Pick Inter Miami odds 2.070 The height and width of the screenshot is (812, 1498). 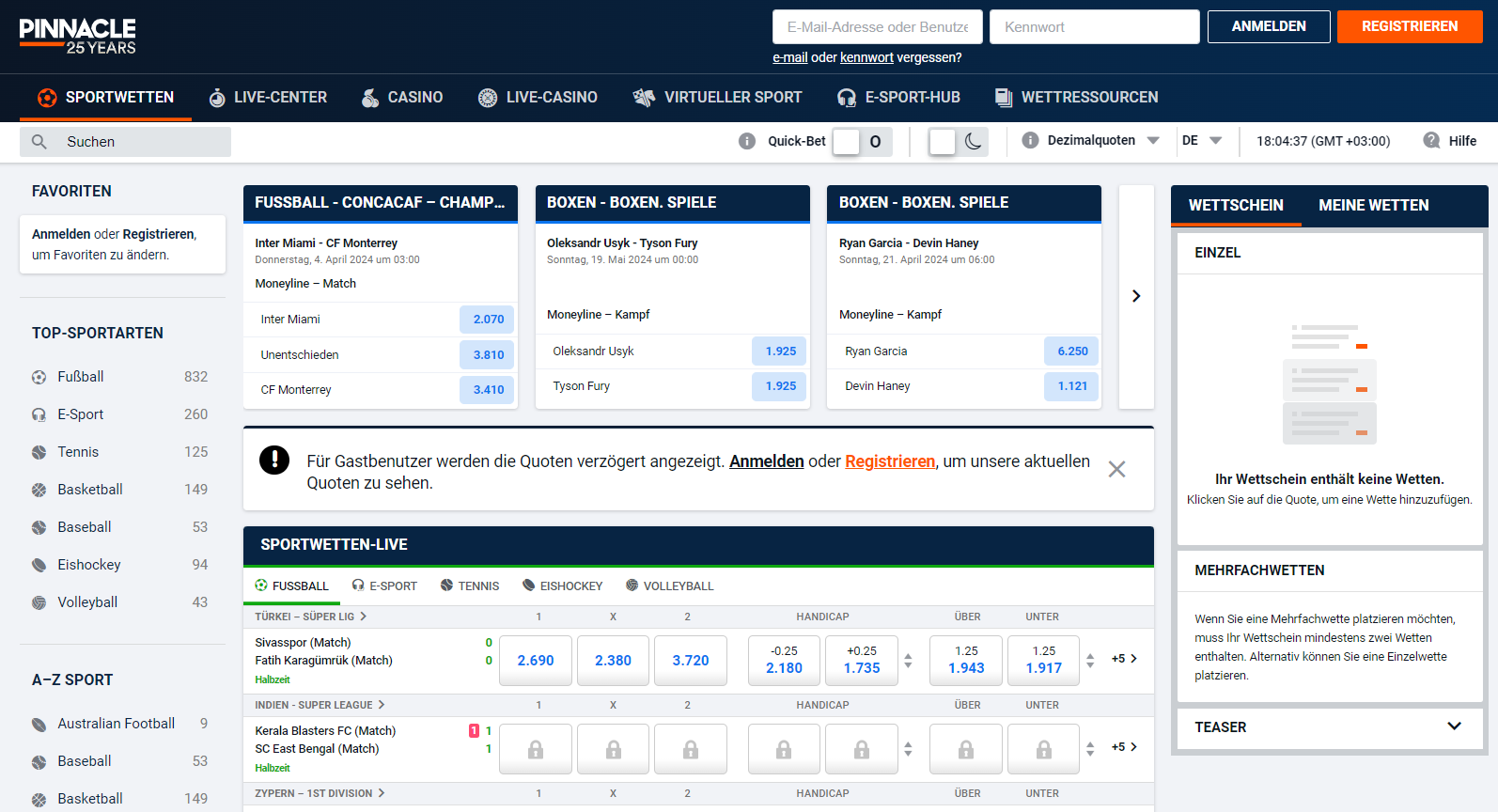click(x=488, y=320)
